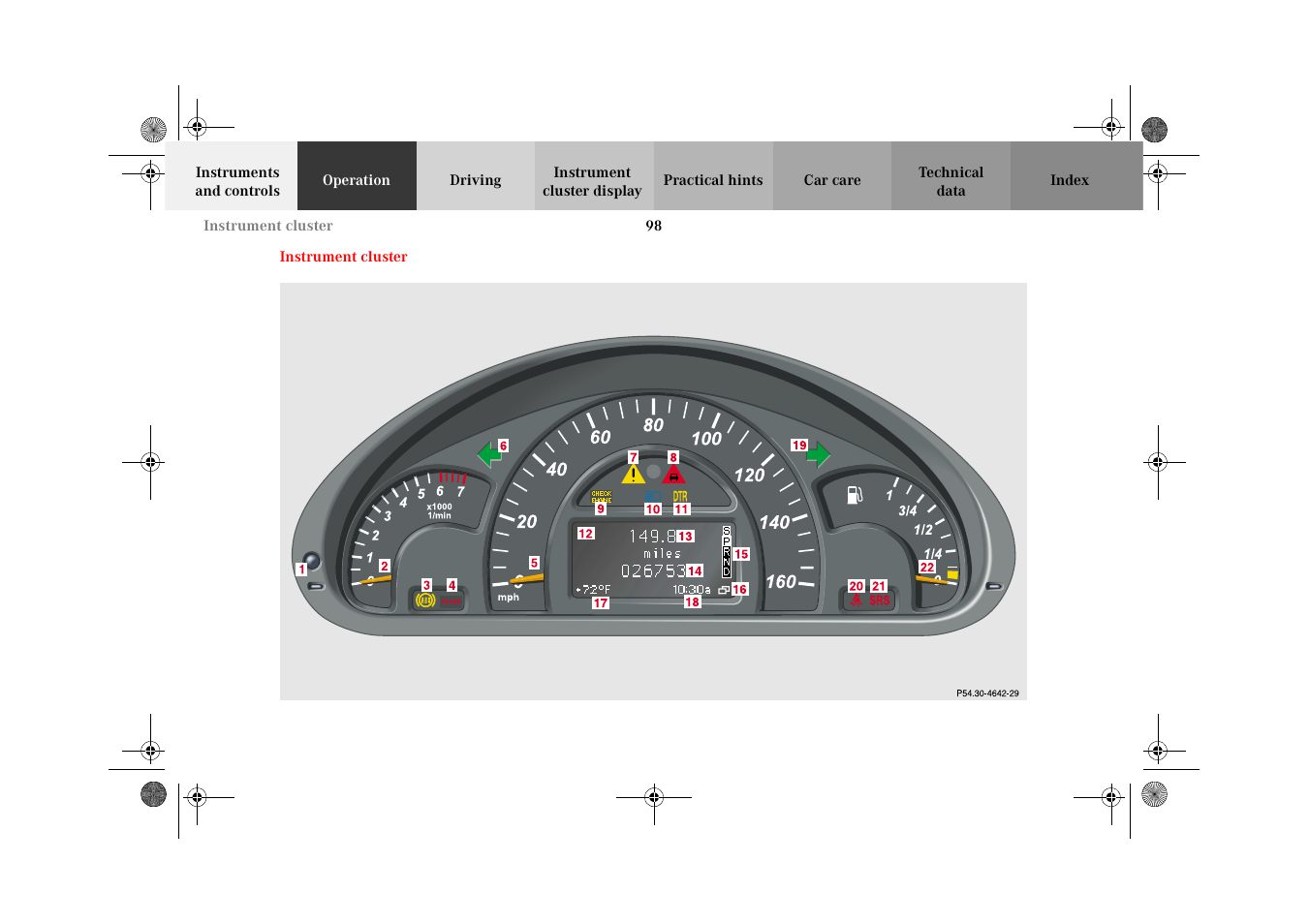The height and width of the screenshot is (924, 1309).
Task: Click the 1/4 mark on the fuel gauge
Action: coord(933,554)
